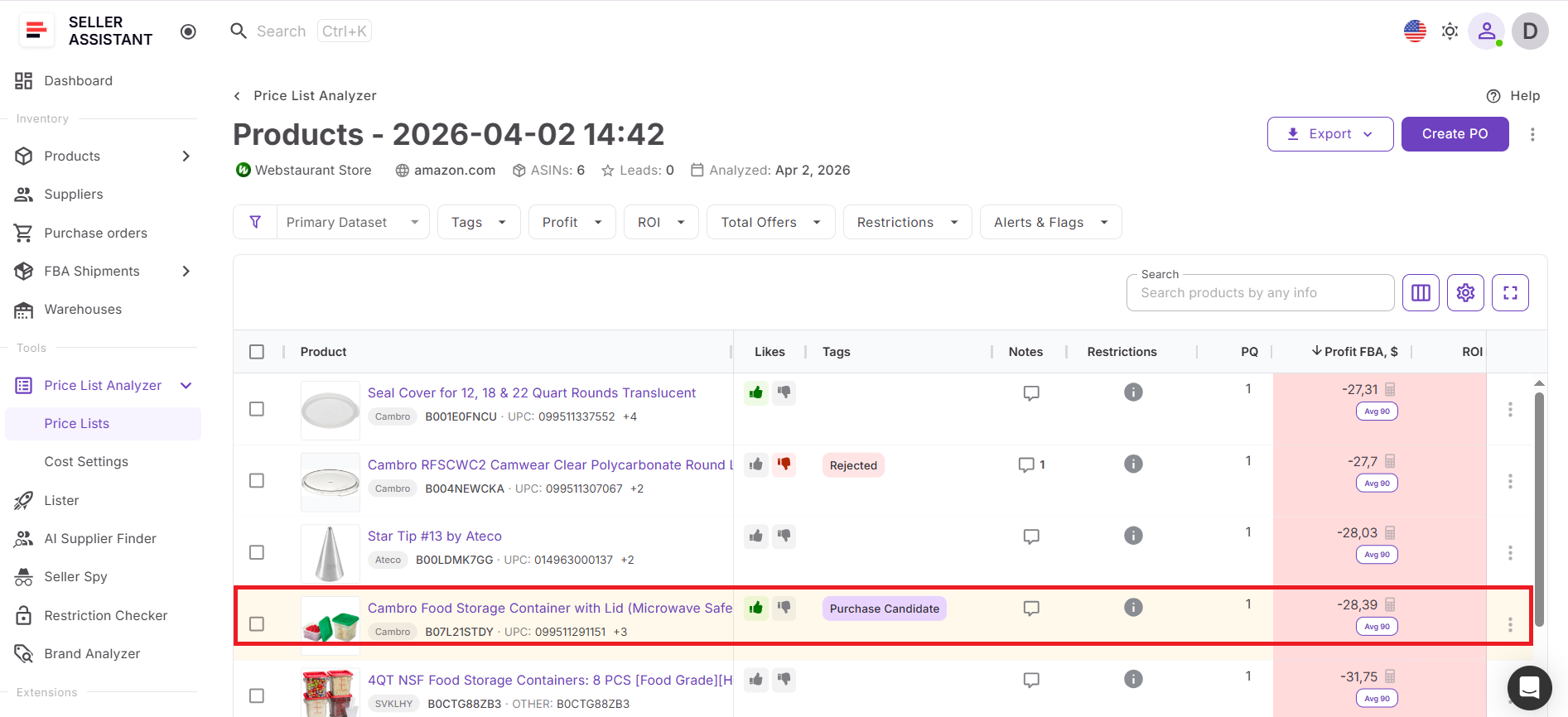
Task: Open the user account profile icon
Action: (1487, 31)
